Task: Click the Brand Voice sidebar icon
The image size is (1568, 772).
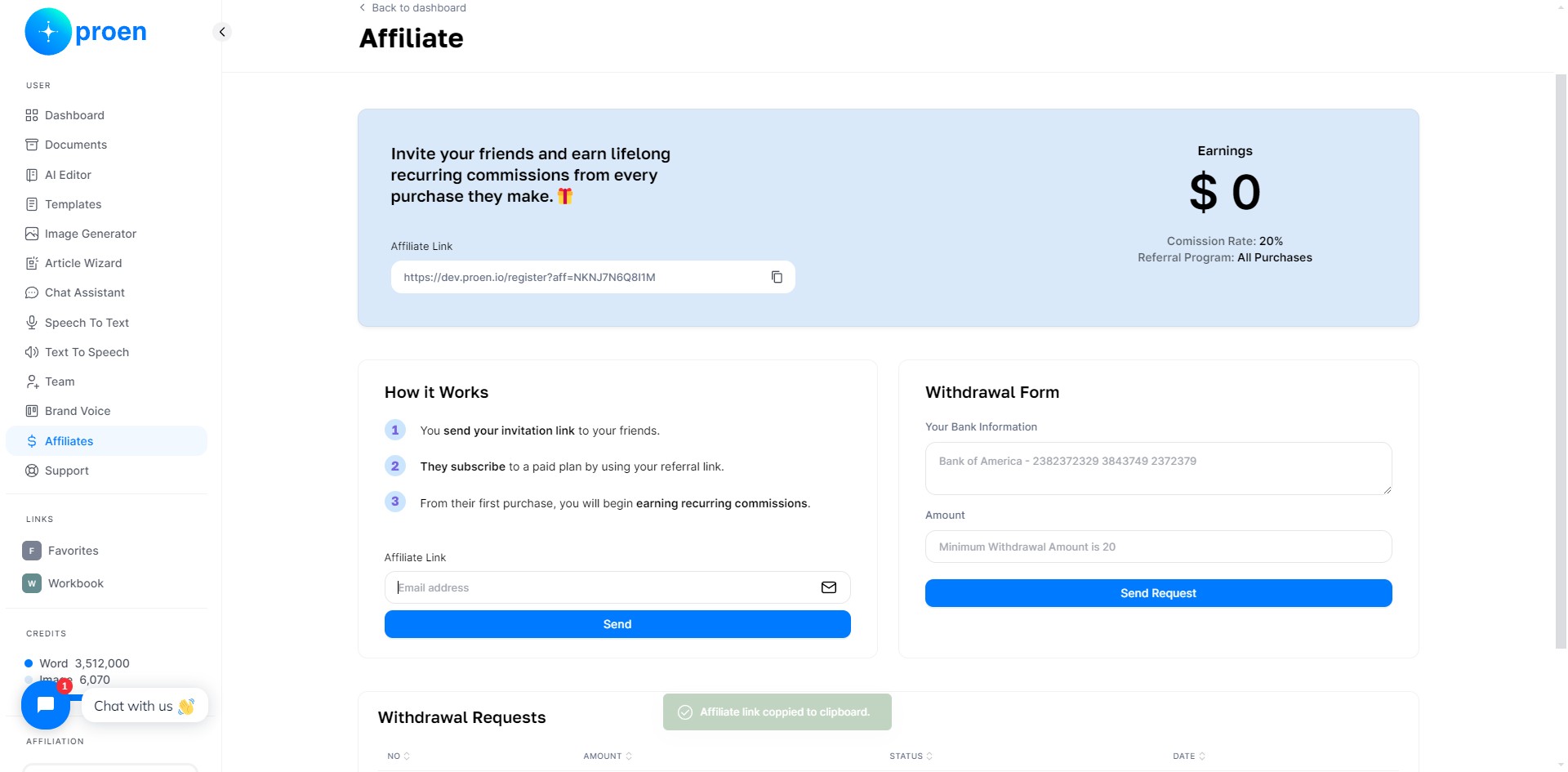Action: tap(32, 411)
